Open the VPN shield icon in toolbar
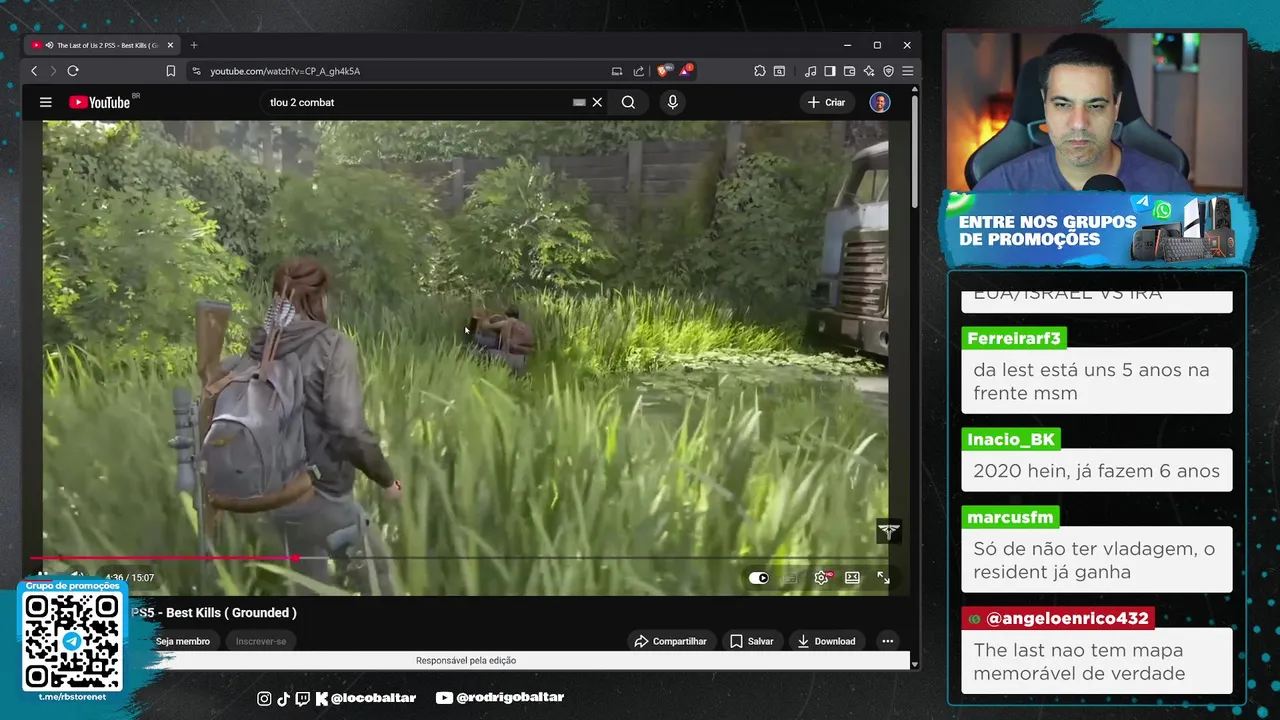This screenshot has width=1280, height=720. (x=888, y=71)
